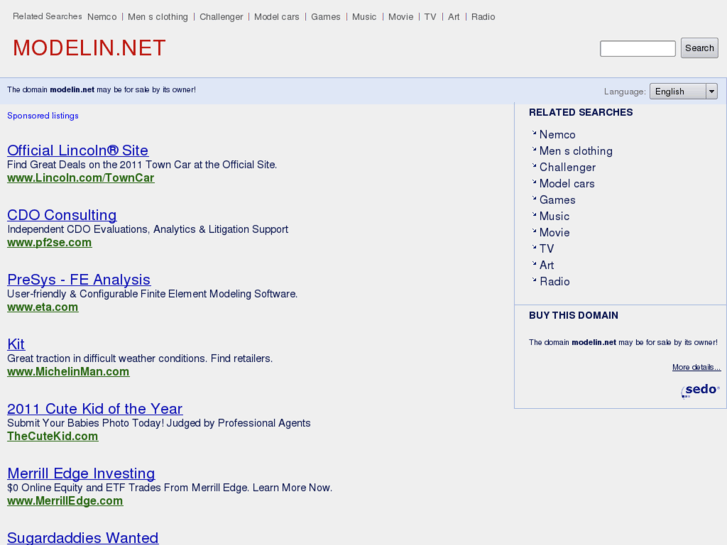Click Movie in the Related Searches sidebar
The image size is (727, 545).
click(x=555, y=232)
